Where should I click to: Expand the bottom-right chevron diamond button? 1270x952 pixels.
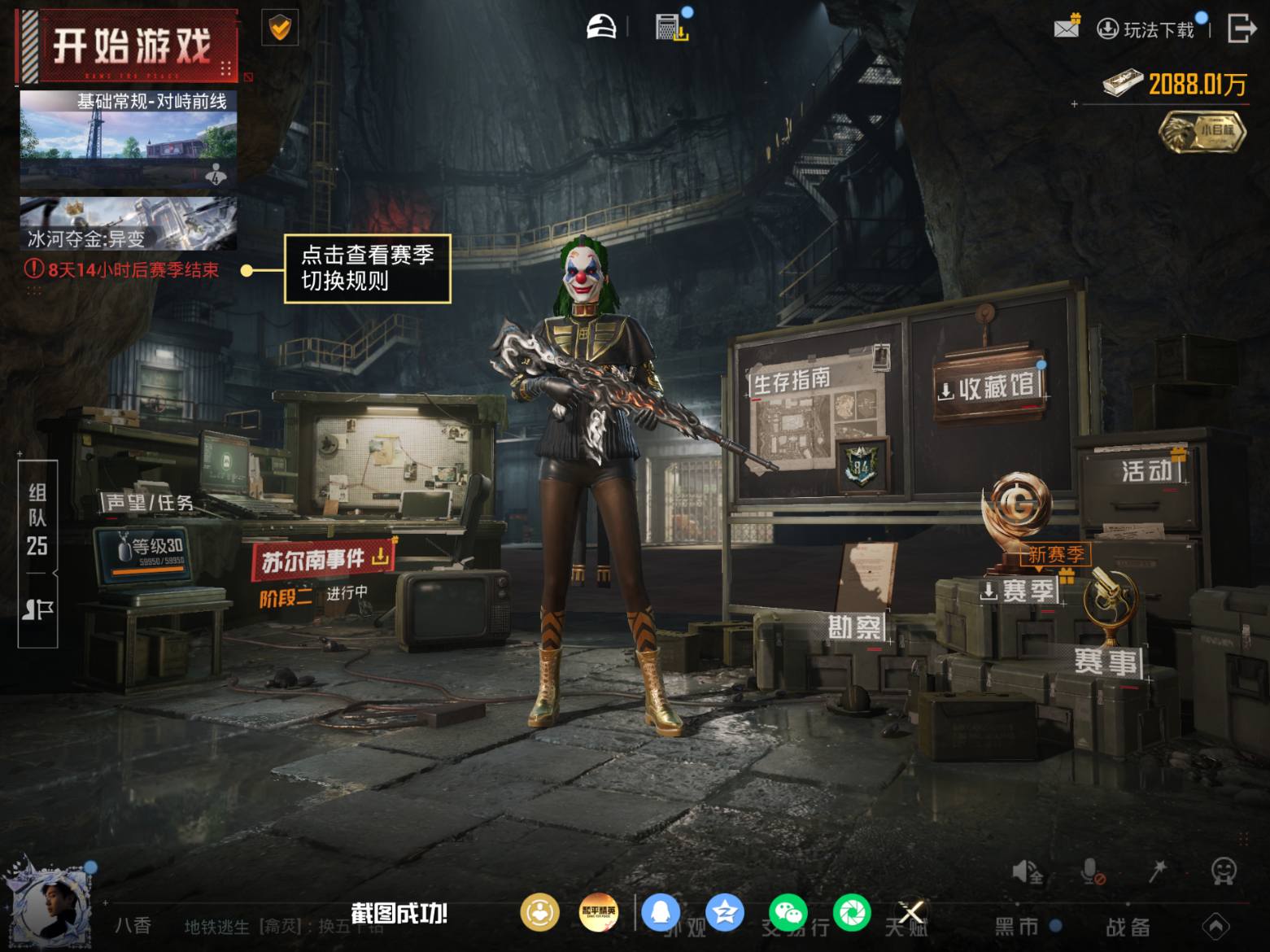click(1215, 926)
